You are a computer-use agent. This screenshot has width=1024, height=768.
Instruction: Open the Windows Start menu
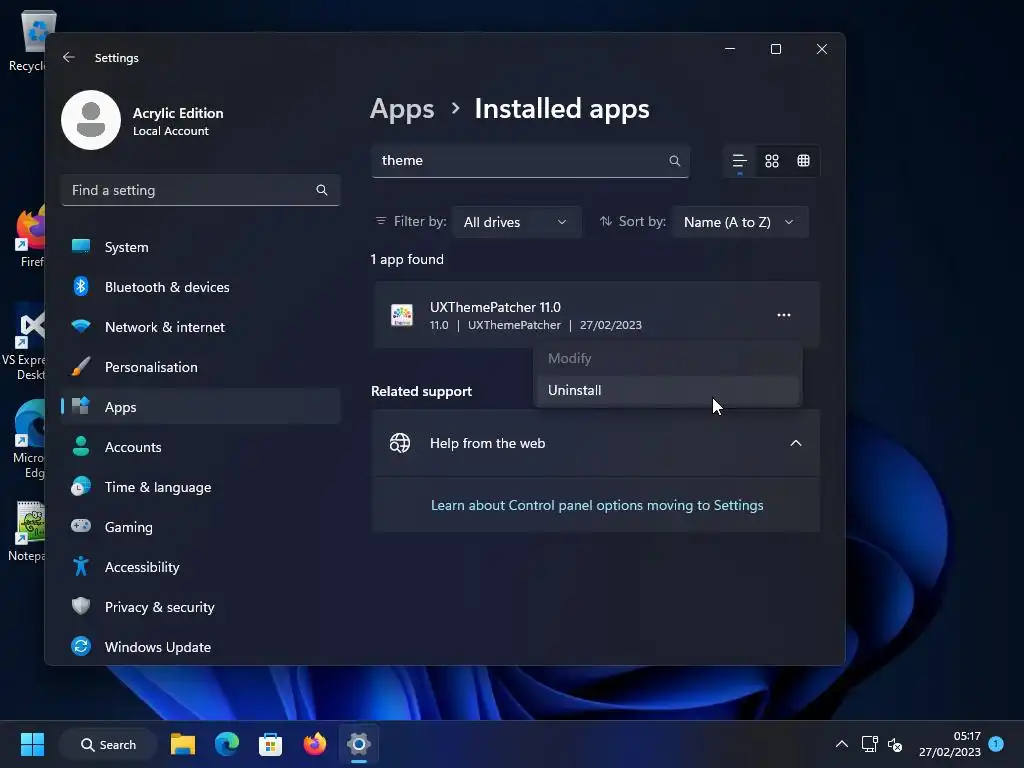pos(32,744)
